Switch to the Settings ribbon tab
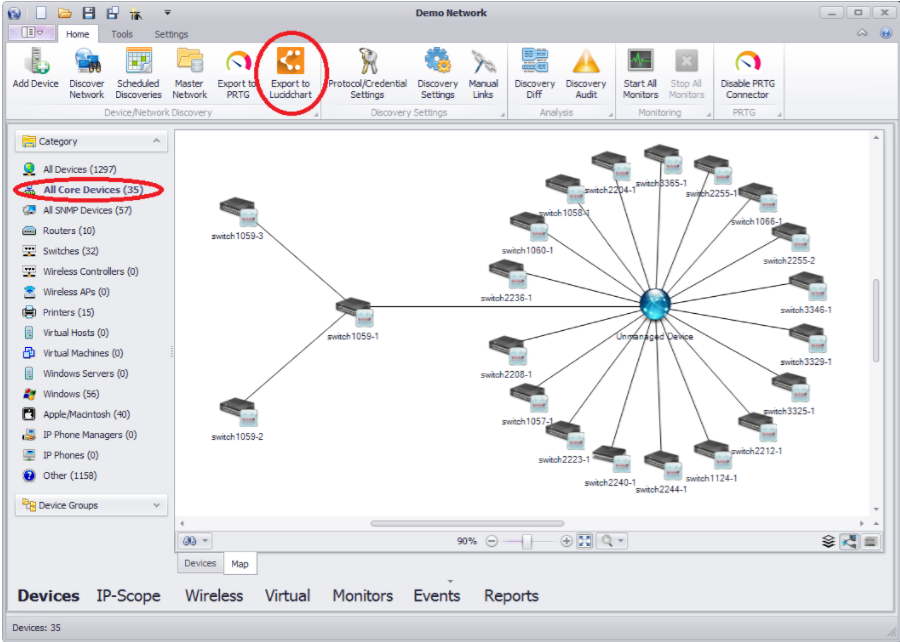The image size is (900, 642). click(171, 34)
